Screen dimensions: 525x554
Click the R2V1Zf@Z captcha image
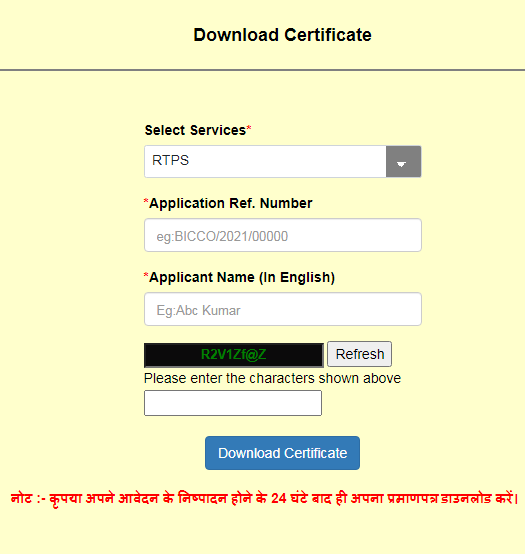[x=234, y=354]
